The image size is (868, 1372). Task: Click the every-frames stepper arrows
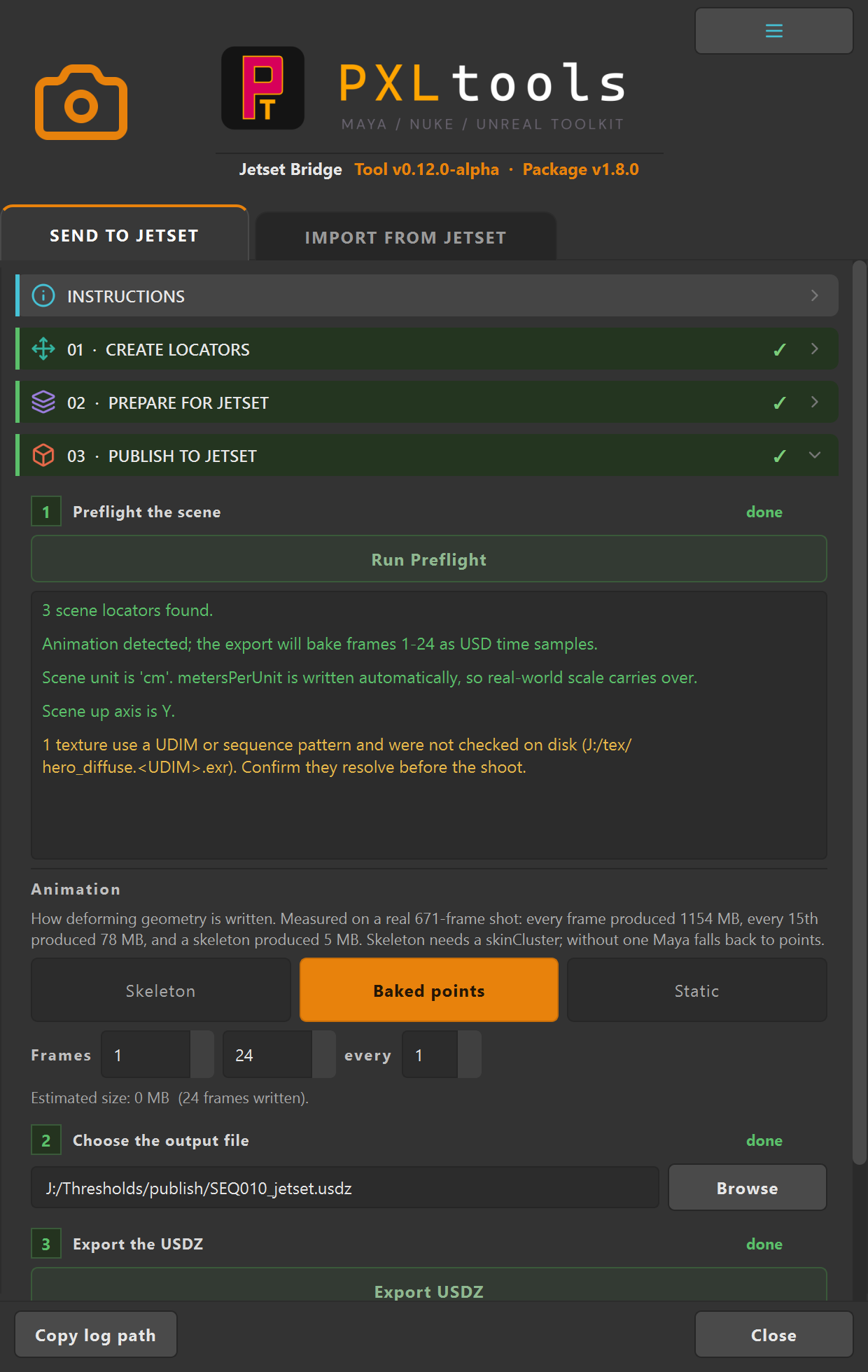pyautogui.click(x=470, y=1054)
